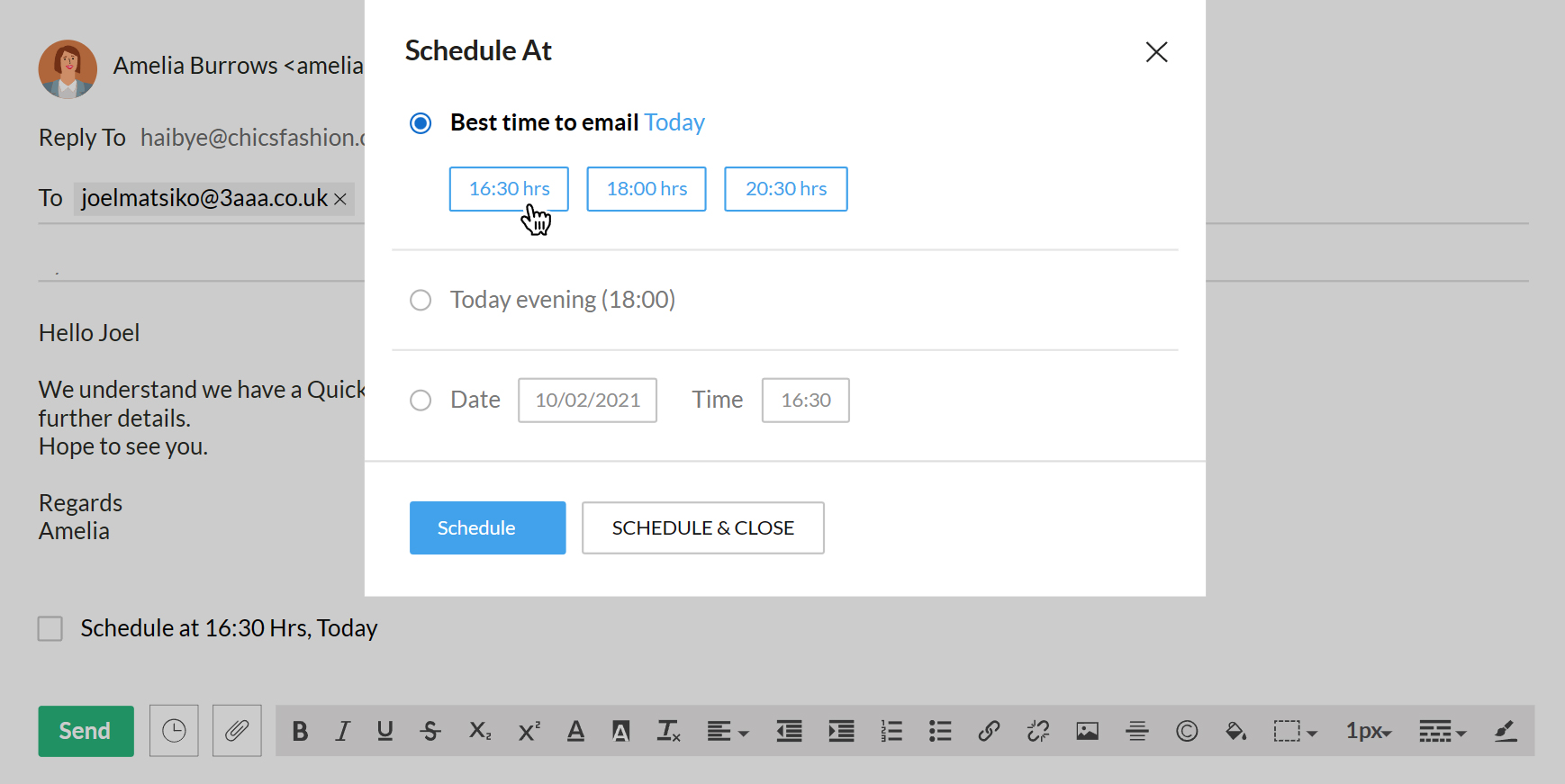Toggle italic formatting in the toolbar

[x=342, y=731]
